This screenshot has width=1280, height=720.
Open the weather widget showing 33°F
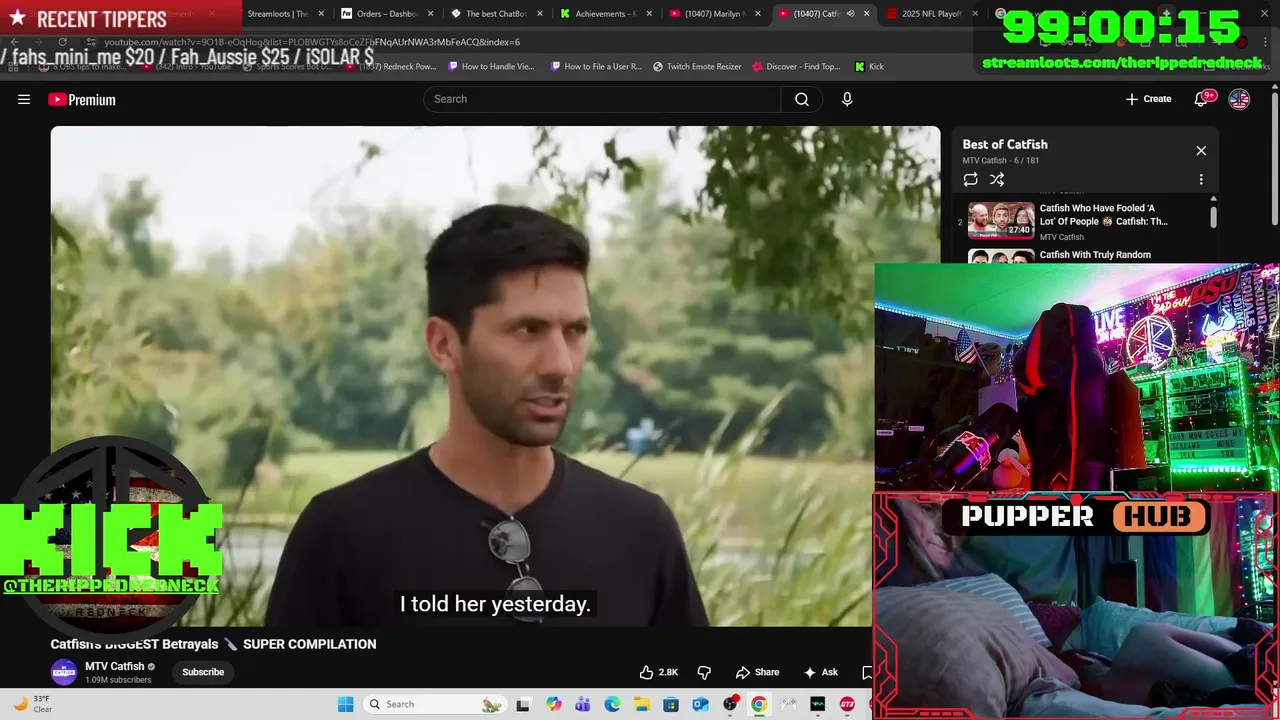[32, 704]
